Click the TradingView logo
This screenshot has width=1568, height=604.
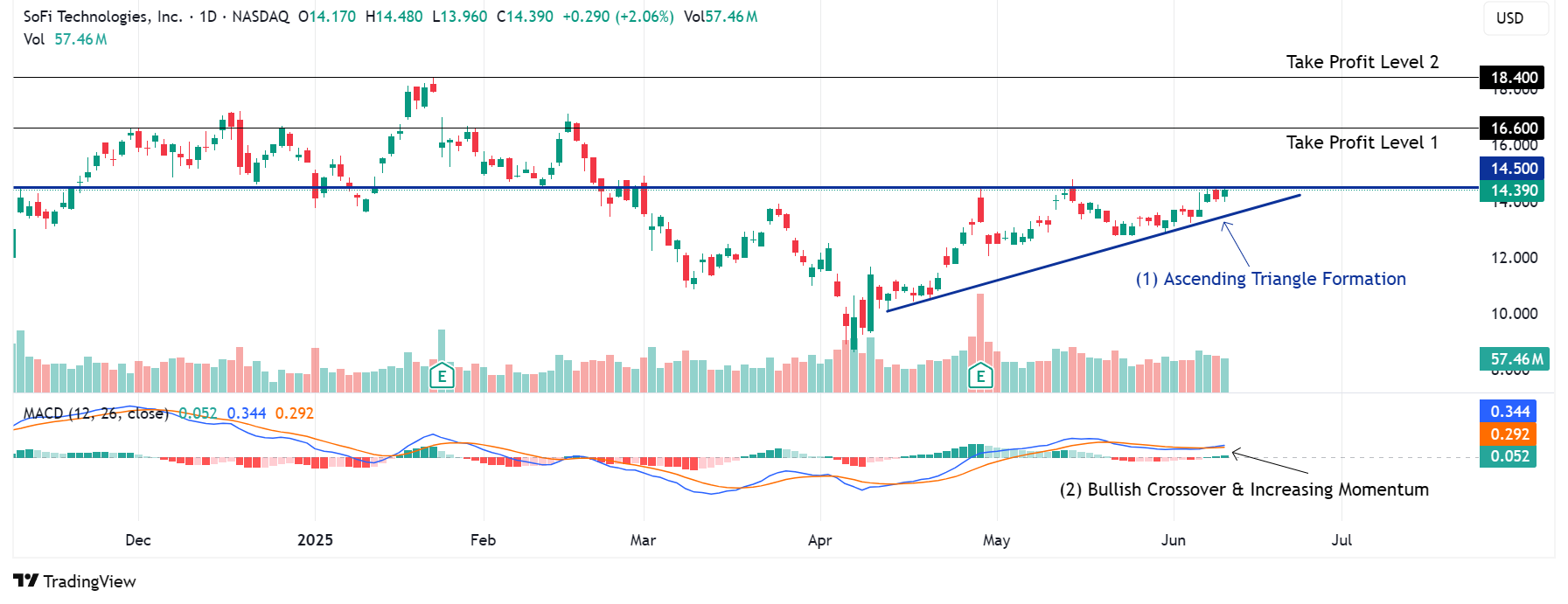coord(75,581)
